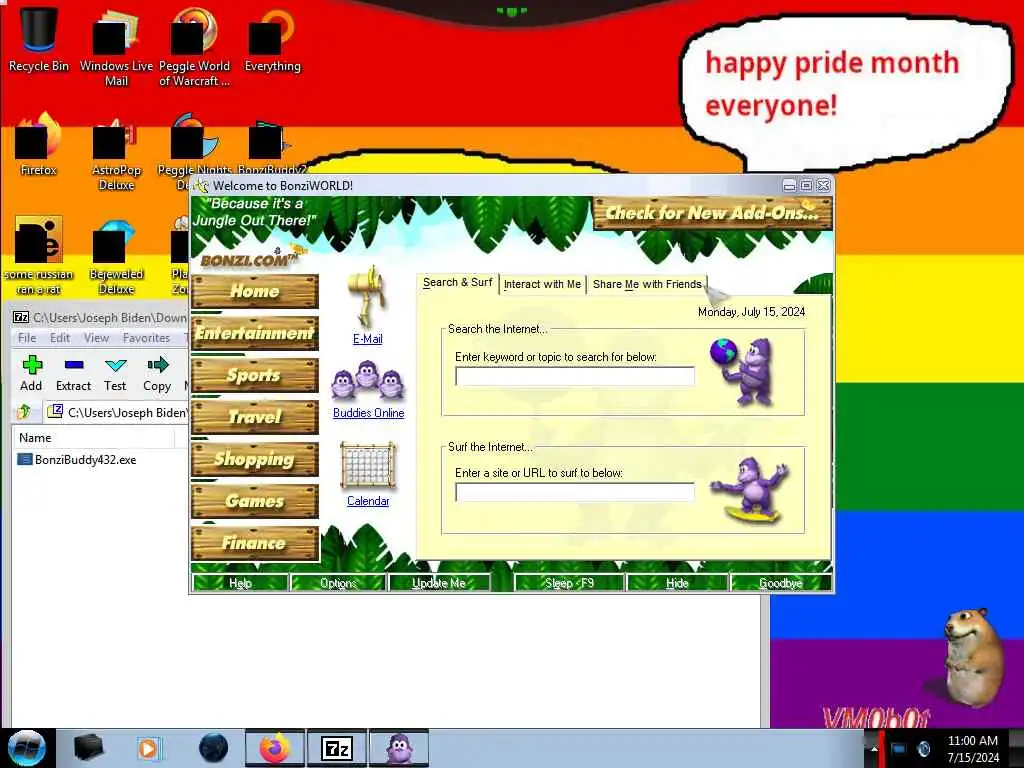1024x768 pixels.
Task: Click the site or URL input field
Action: (575, 492)
